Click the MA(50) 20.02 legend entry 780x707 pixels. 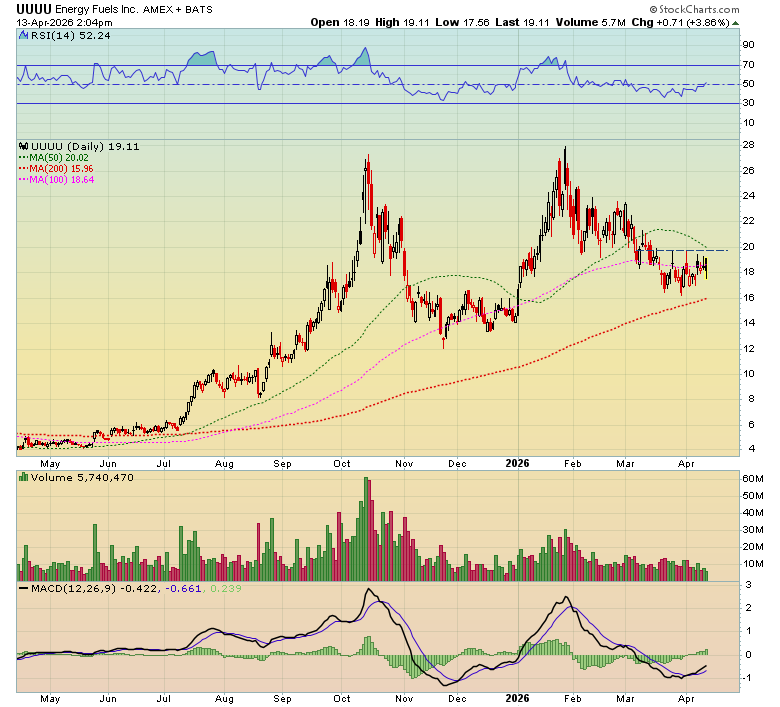pyautogui.click(x=54, y=158)
